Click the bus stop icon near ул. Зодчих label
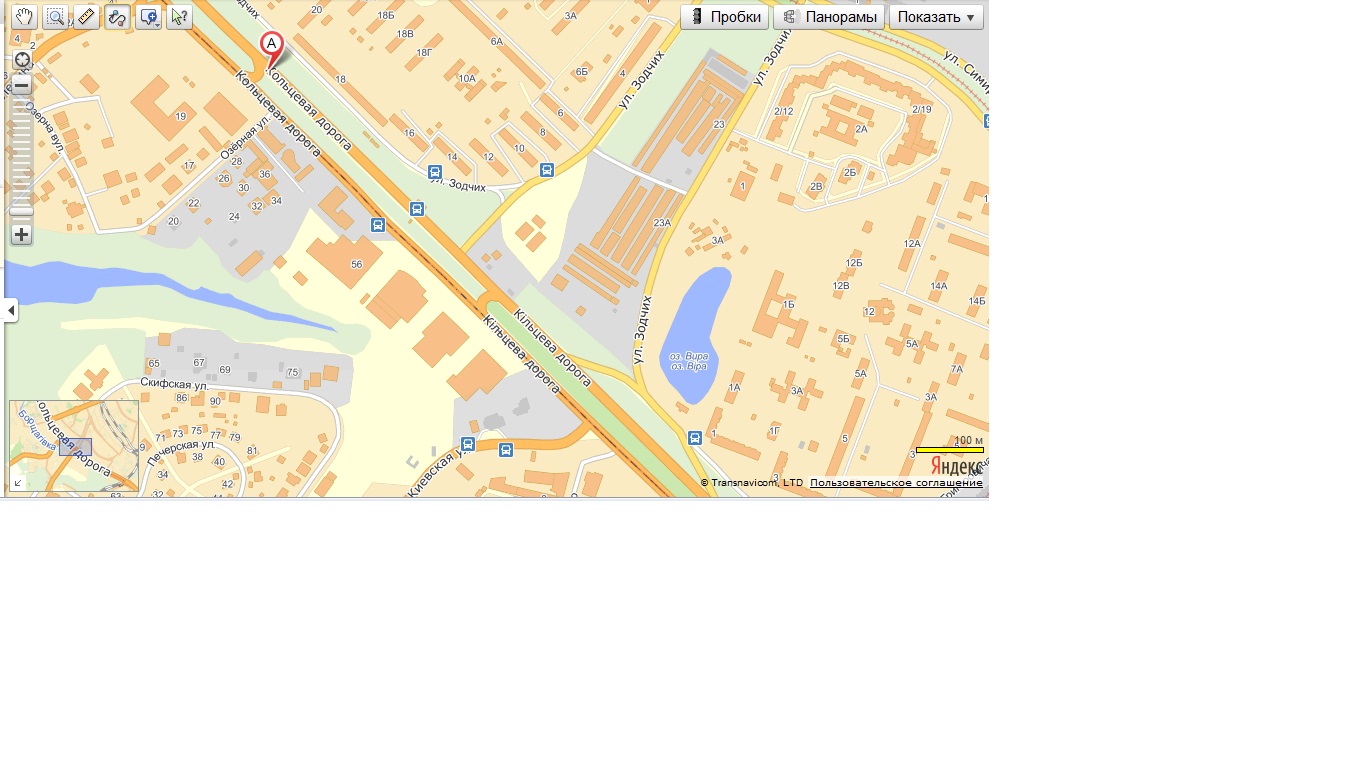This screenshot has height=770, width=1358. click(x=435, y=172)
